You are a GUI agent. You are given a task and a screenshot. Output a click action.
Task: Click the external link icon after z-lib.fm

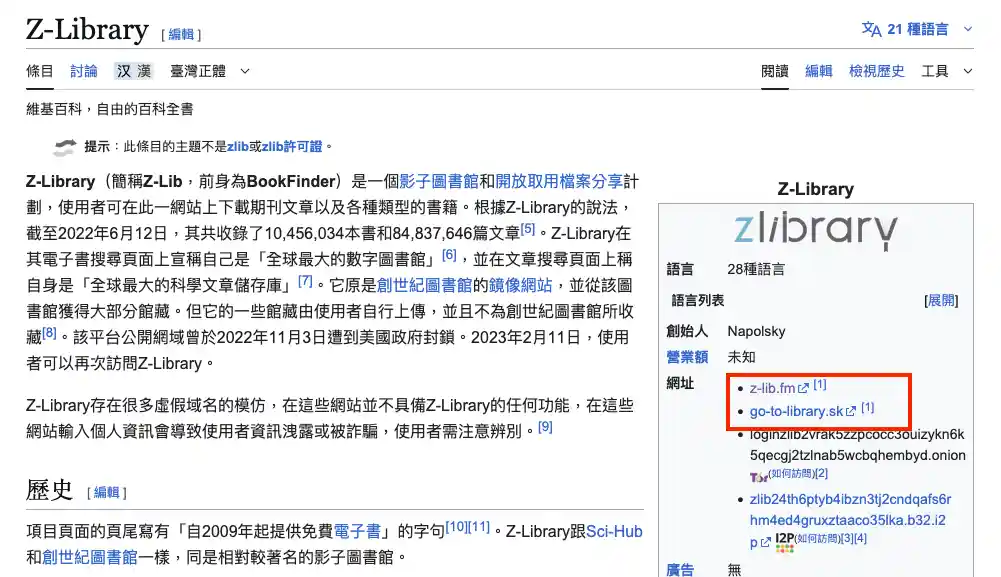click(x=803, y=388)
